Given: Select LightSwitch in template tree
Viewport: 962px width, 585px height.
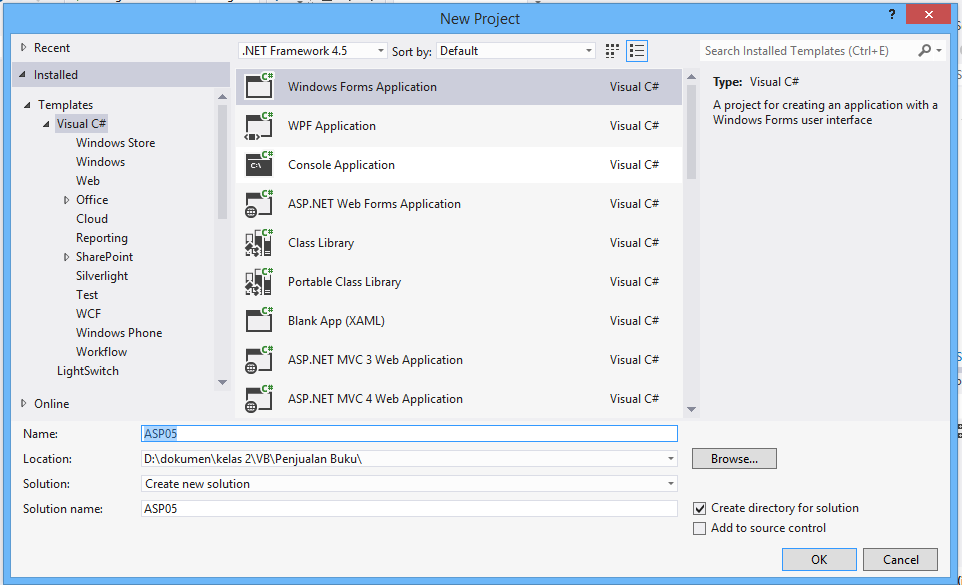Looking at the screenshot, I should (x=88, y=371).
